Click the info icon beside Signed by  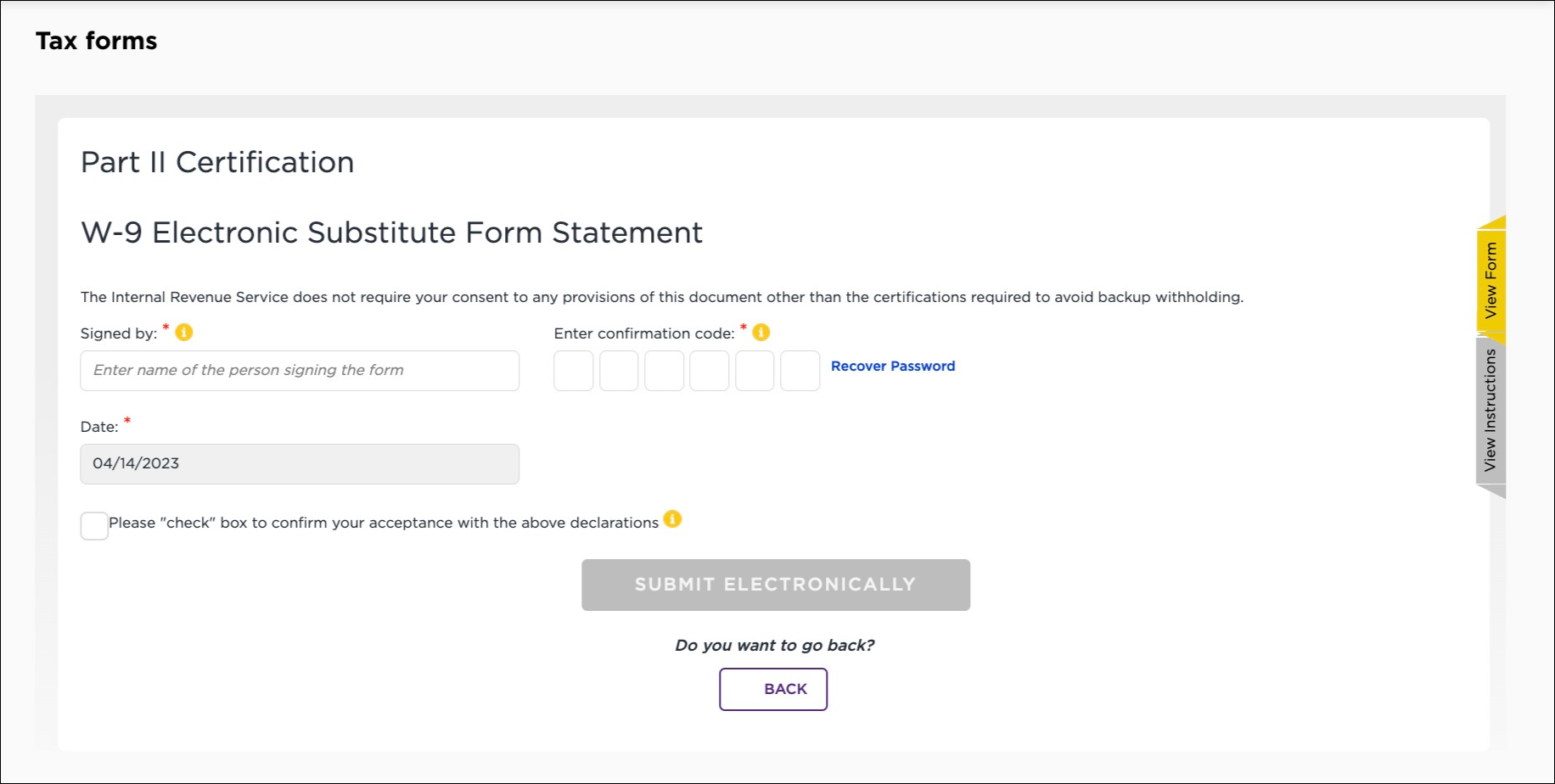(x=183, y=333)
